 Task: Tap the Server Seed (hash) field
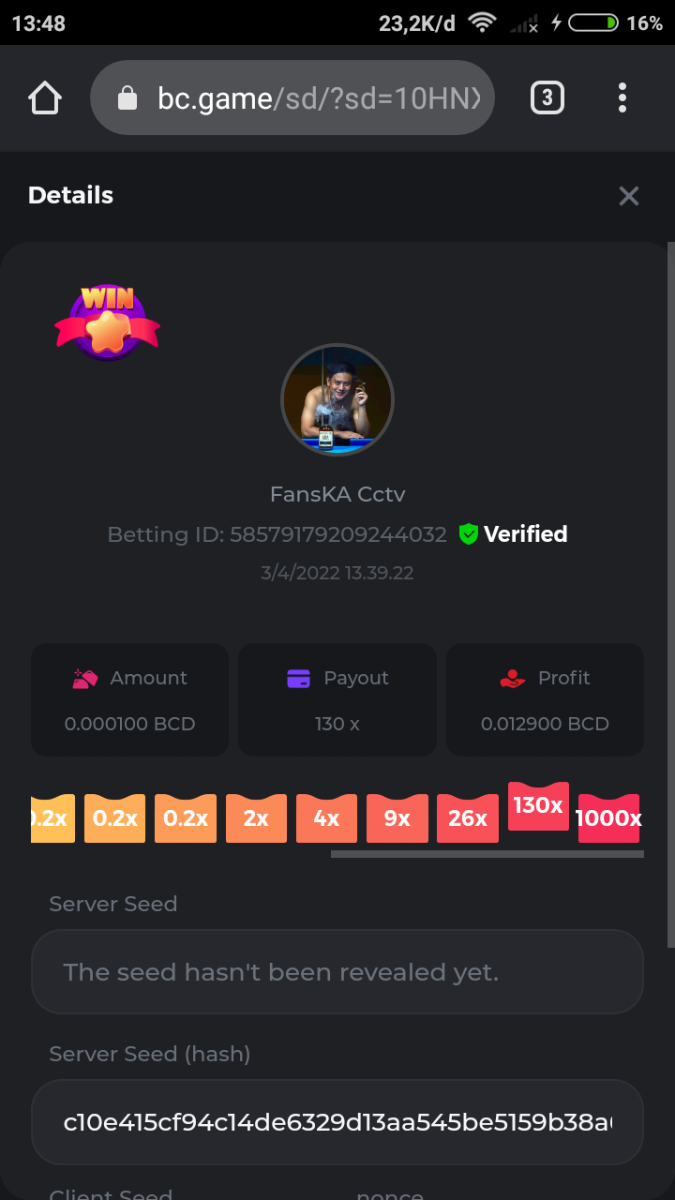337,1122
